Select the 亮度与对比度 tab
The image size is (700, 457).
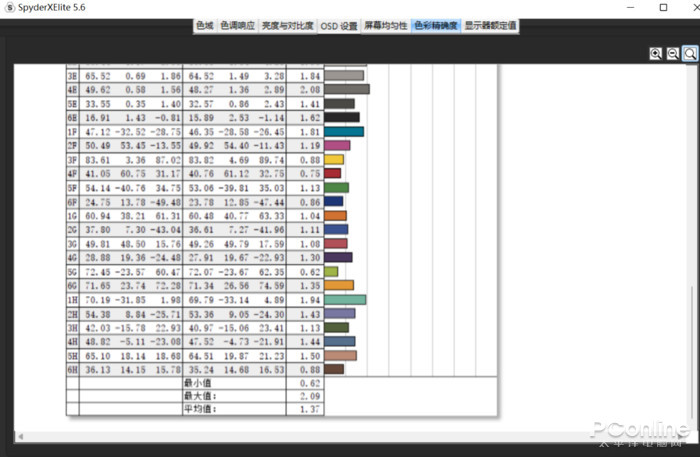[x=288, y=25]
